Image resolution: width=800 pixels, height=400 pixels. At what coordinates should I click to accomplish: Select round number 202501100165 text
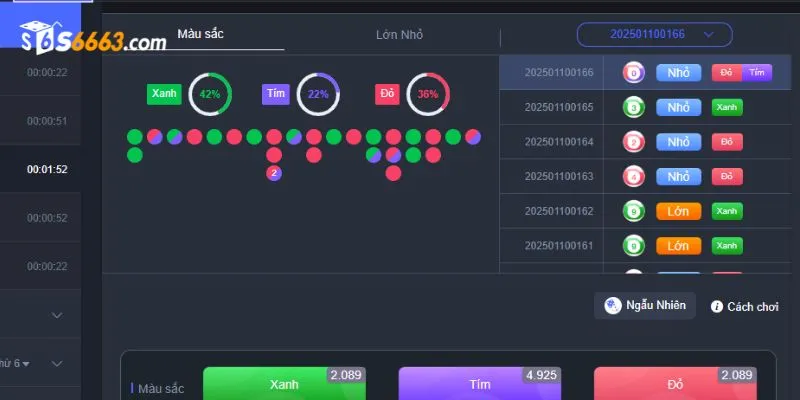(x=559, y=107)
